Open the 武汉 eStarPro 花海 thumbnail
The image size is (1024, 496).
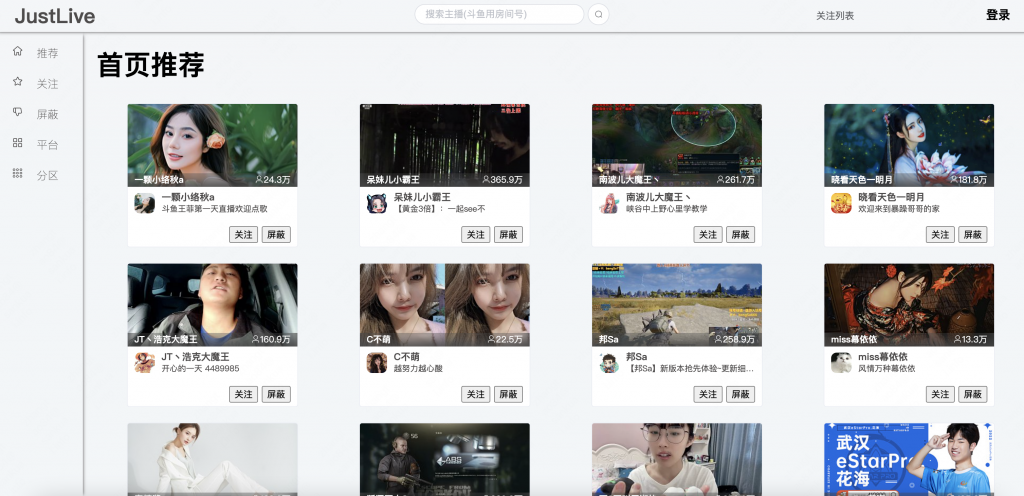[909, 459]
